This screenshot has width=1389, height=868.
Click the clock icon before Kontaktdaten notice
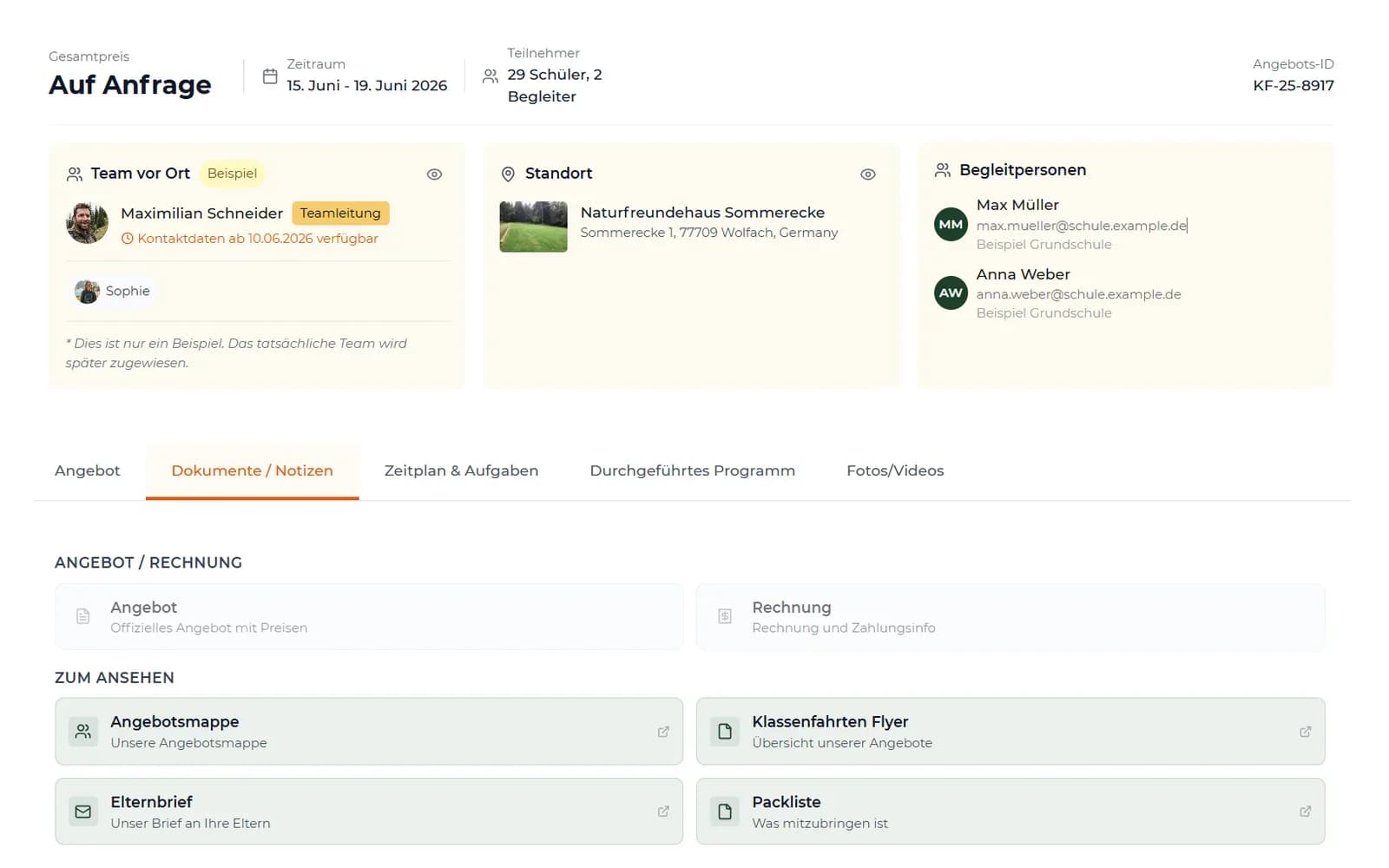128,239
